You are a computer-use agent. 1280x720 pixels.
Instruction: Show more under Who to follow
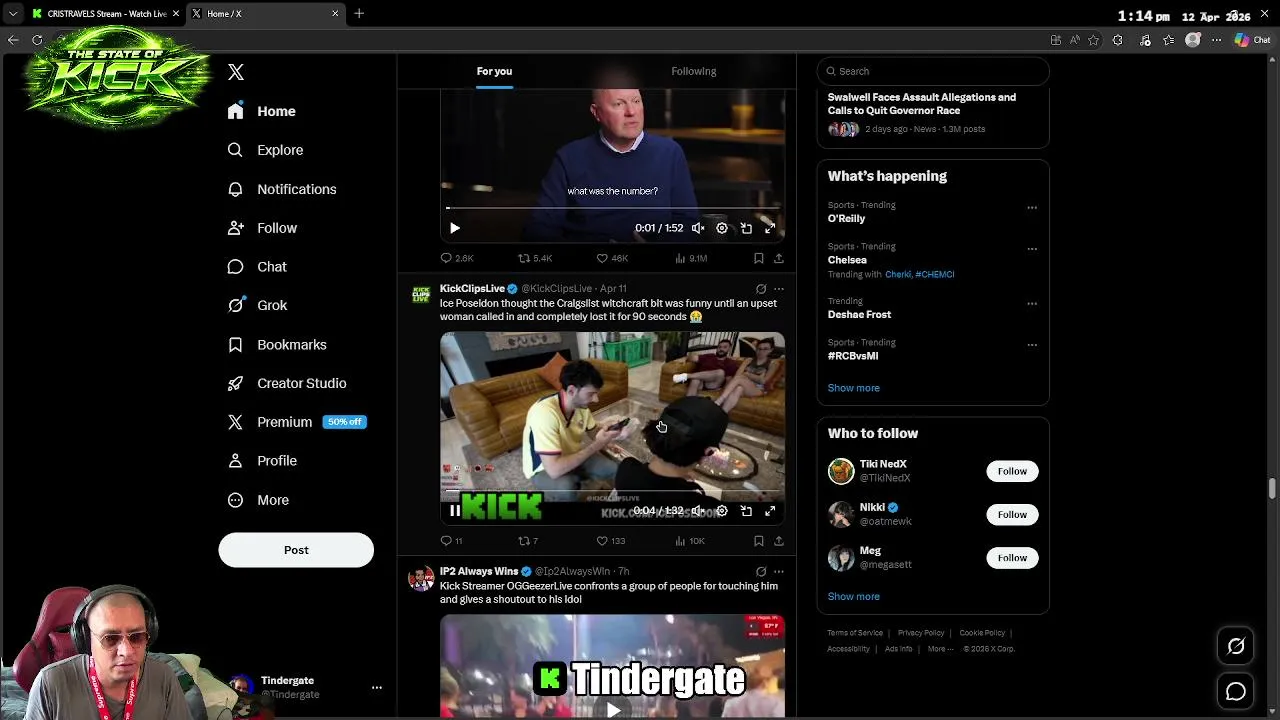[854, 597]
